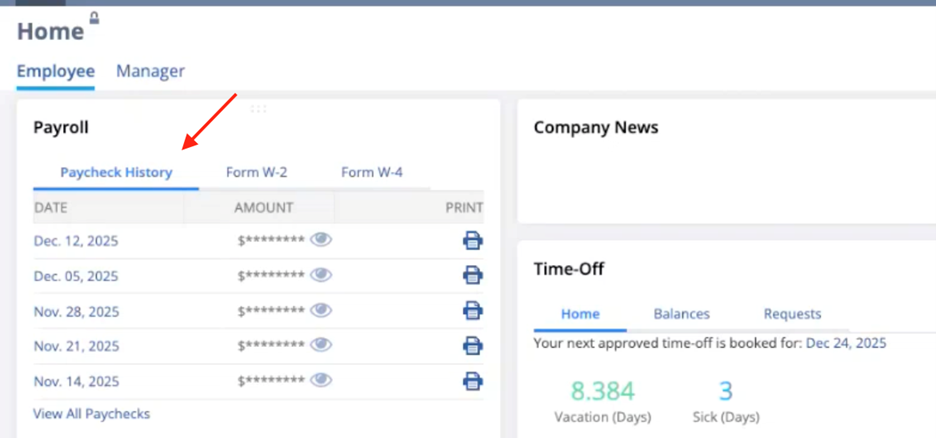This screenshot has width=936, height=438.
Task: Show the Nov. 14, 2025 paycheck amount
Action: click(x=321, y=381)
